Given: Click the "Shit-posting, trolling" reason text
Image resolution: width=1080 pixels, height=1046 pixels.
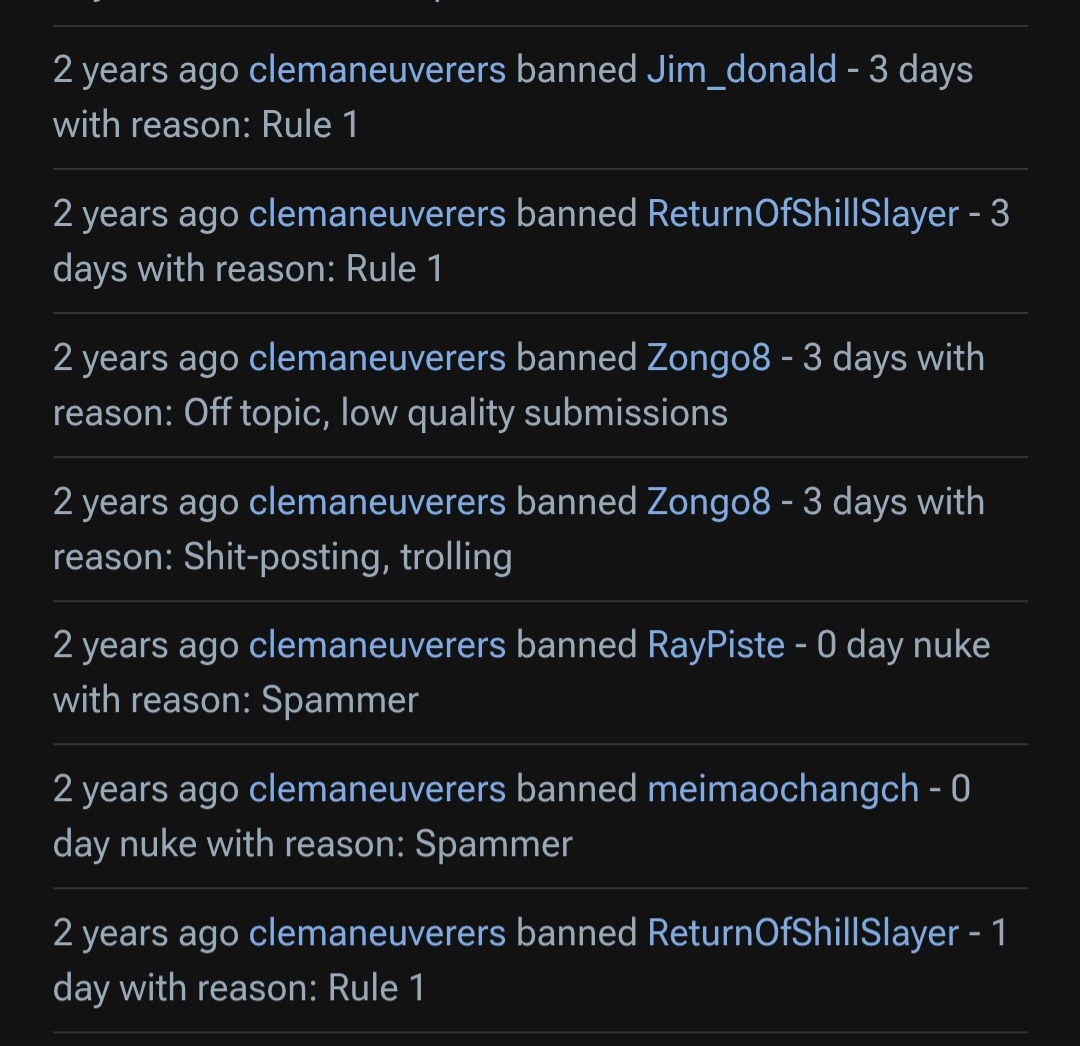Looking at the screenshot, I should click(347, 557).
